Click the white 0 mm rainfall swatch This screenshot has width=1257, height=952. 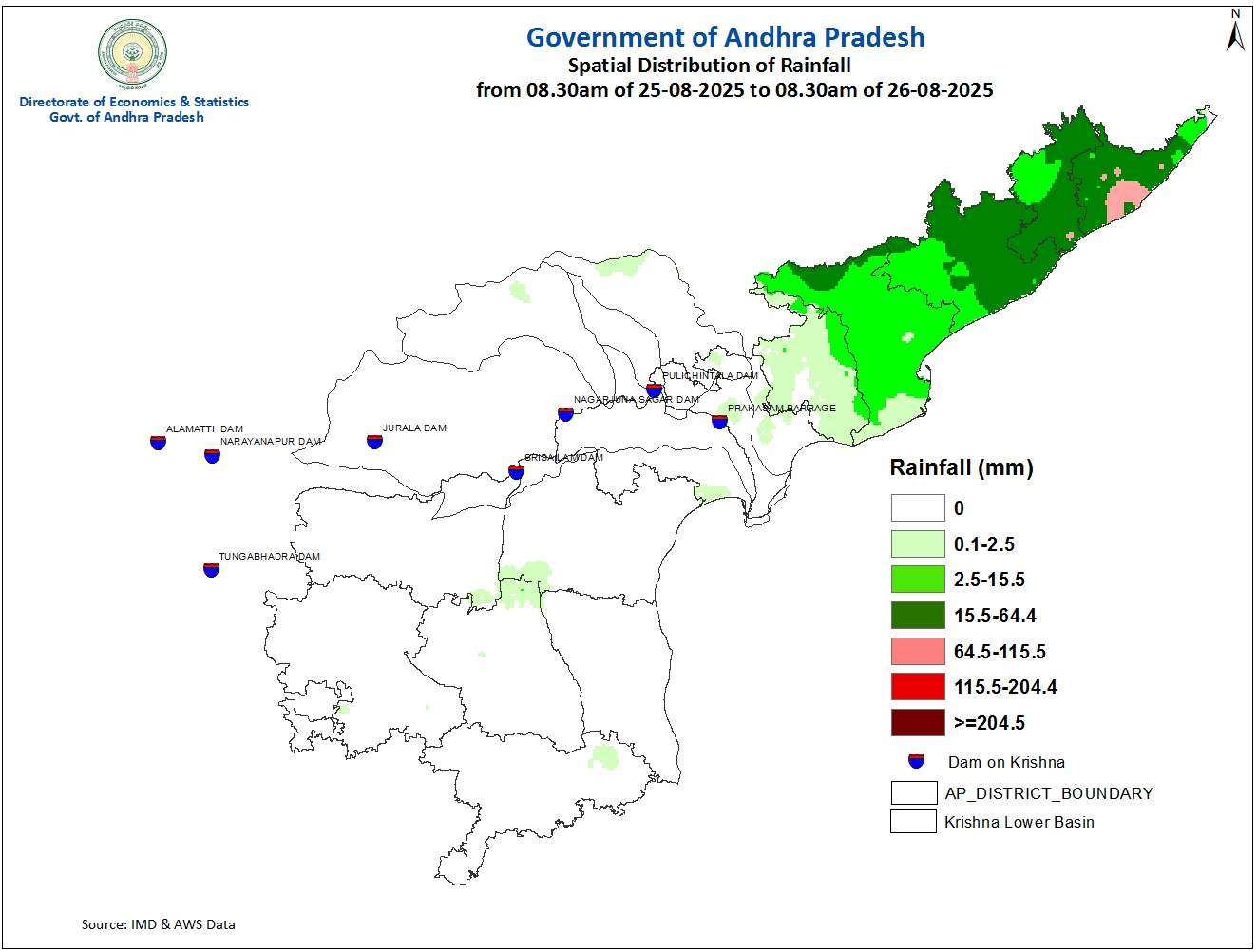tap(918, 507)
